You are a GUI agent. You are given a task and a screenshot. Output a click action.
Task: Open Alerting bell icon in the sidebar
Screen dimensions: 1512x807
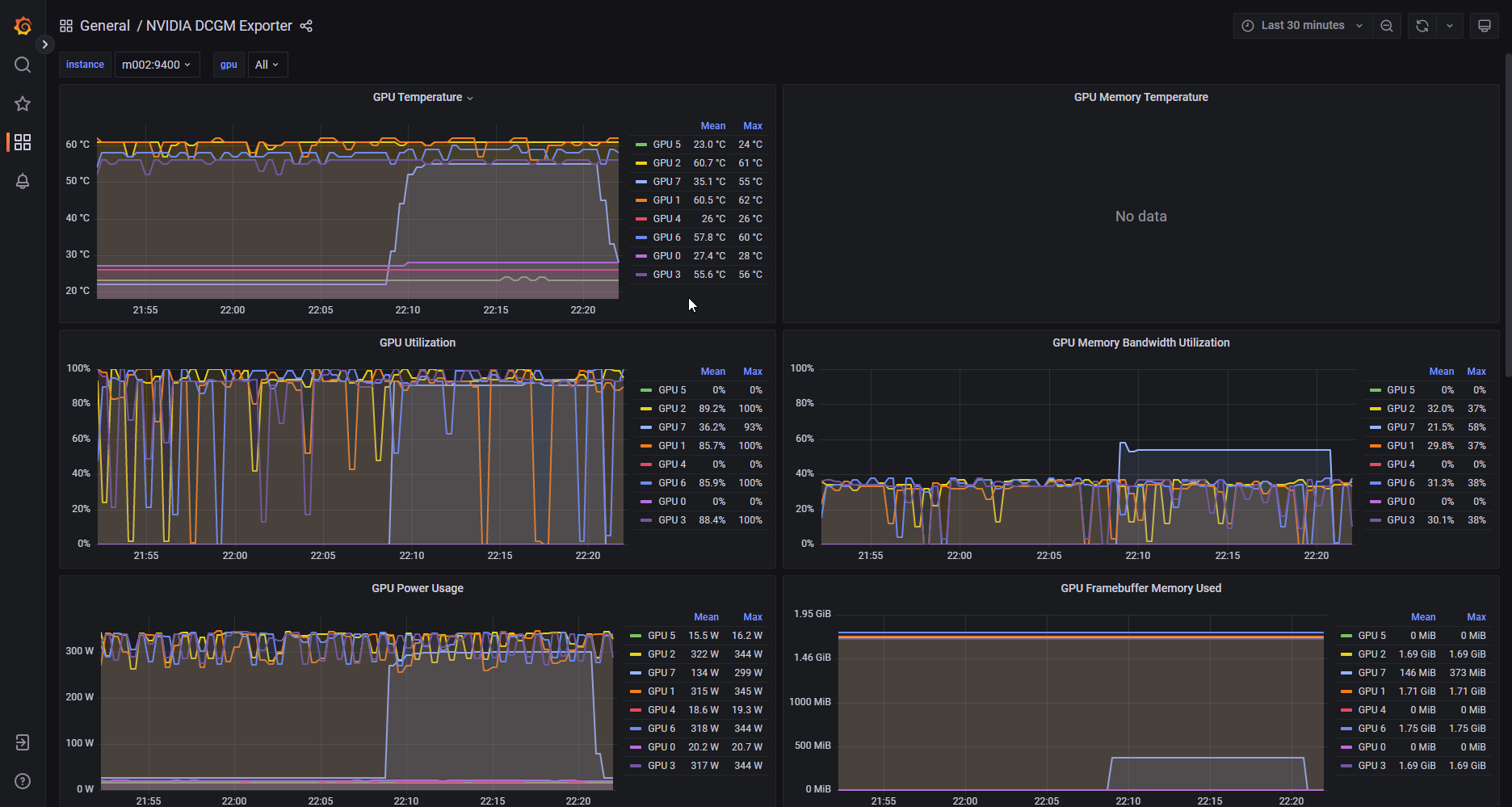pos(23,181)
